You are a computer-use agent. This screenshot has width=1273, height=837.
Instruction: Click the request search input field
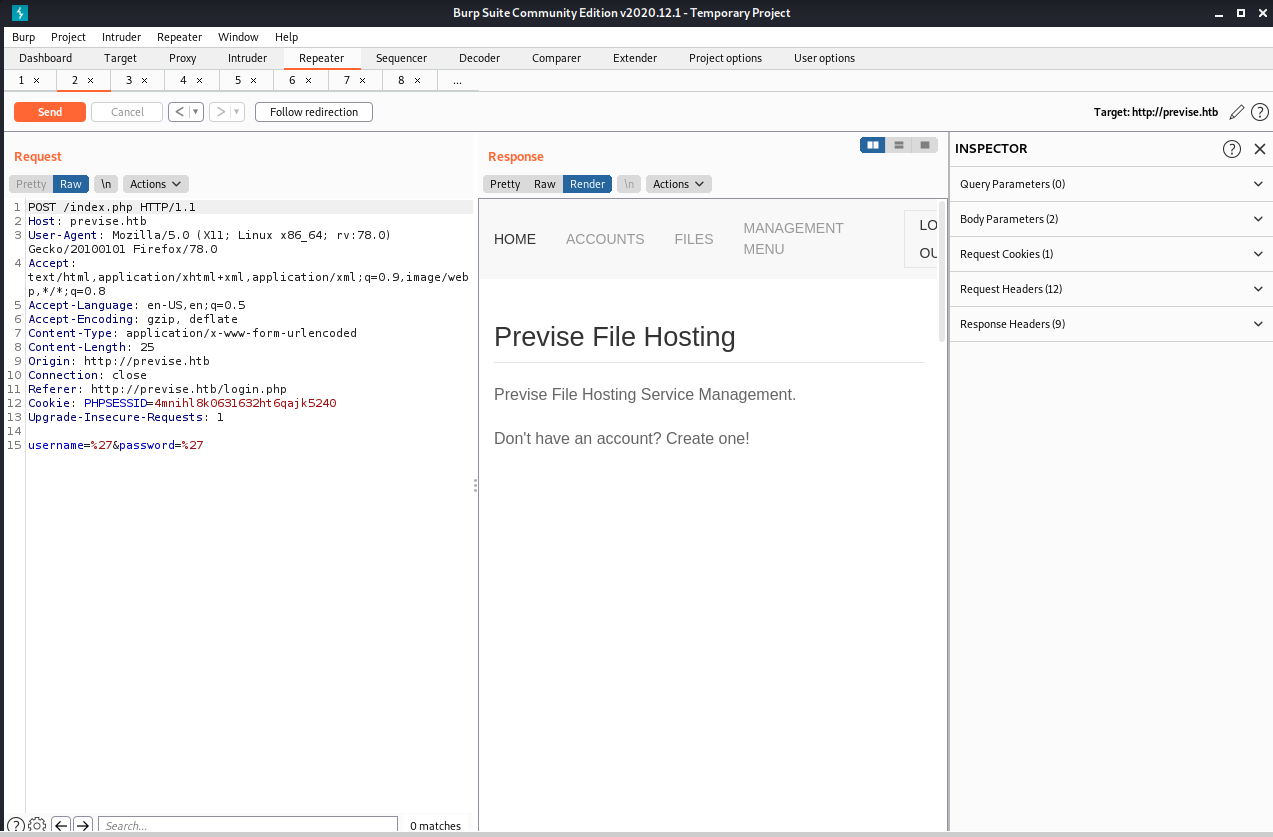(x=247, y=825)
